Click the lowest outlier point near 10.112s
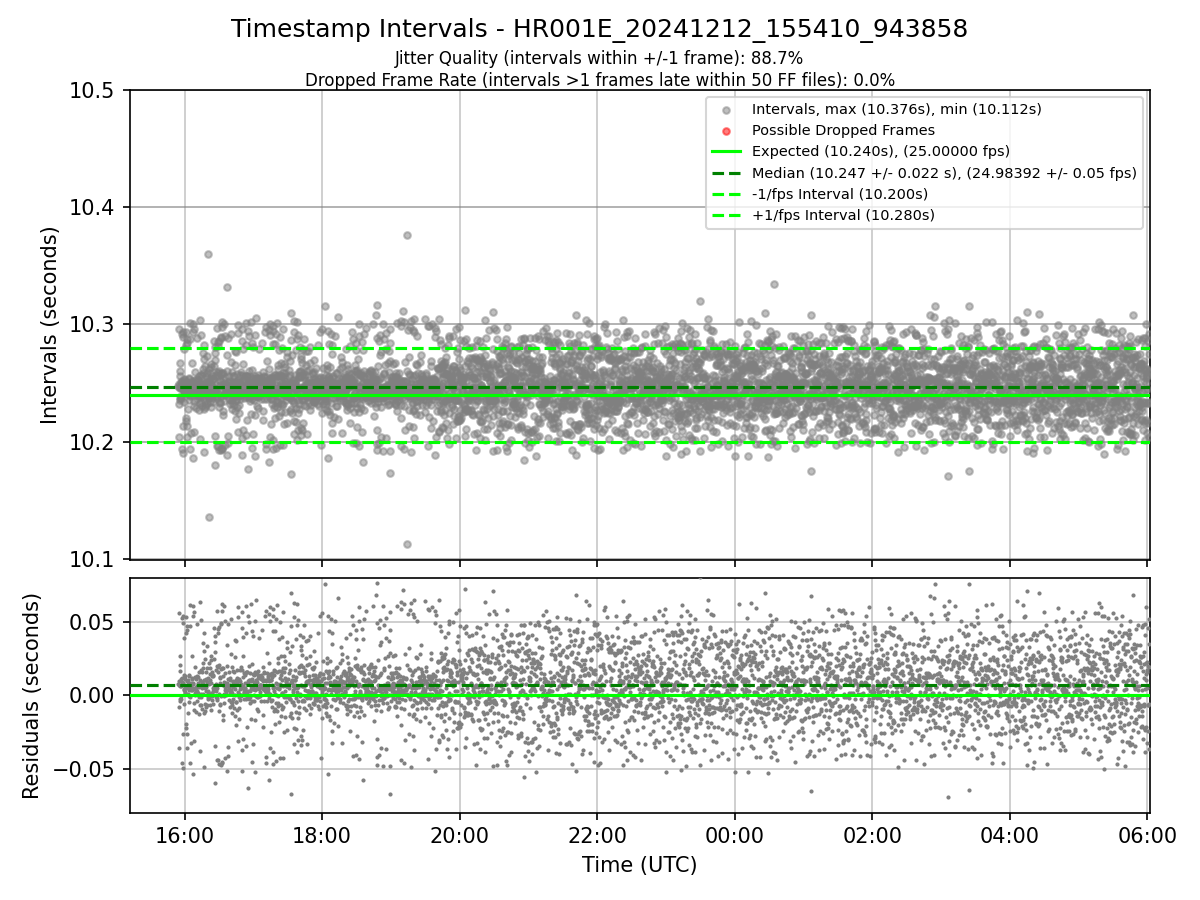 (407, 544)
